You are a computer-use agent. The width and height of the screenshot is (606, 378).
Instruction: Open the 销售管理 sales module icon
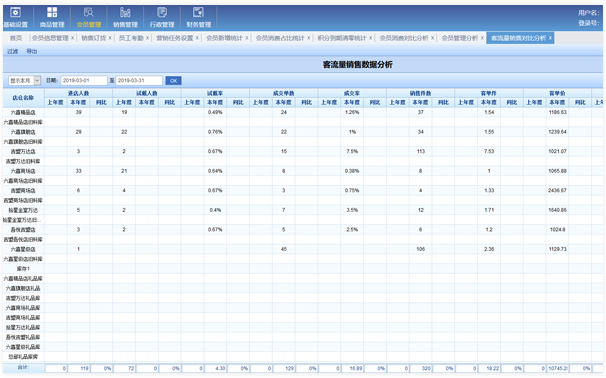tap(125, 12)
